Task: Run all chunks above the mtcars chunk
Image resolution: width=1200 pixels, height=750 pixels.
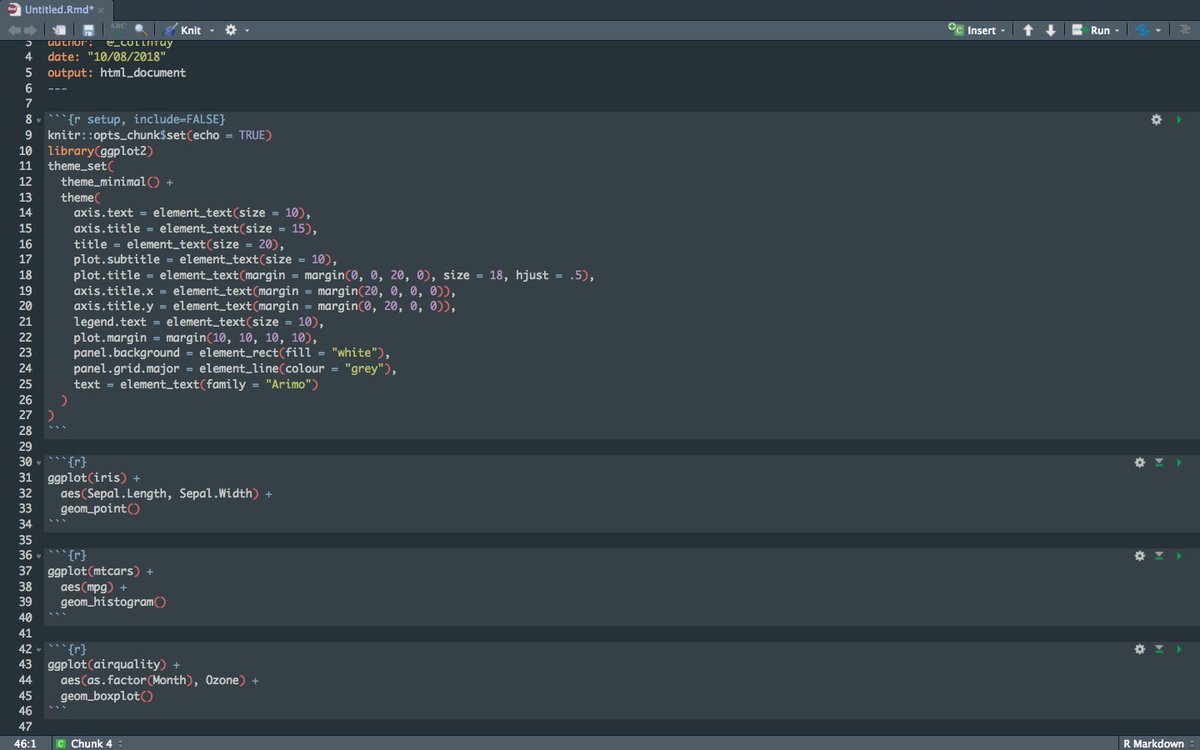Action: [1159, 555]
